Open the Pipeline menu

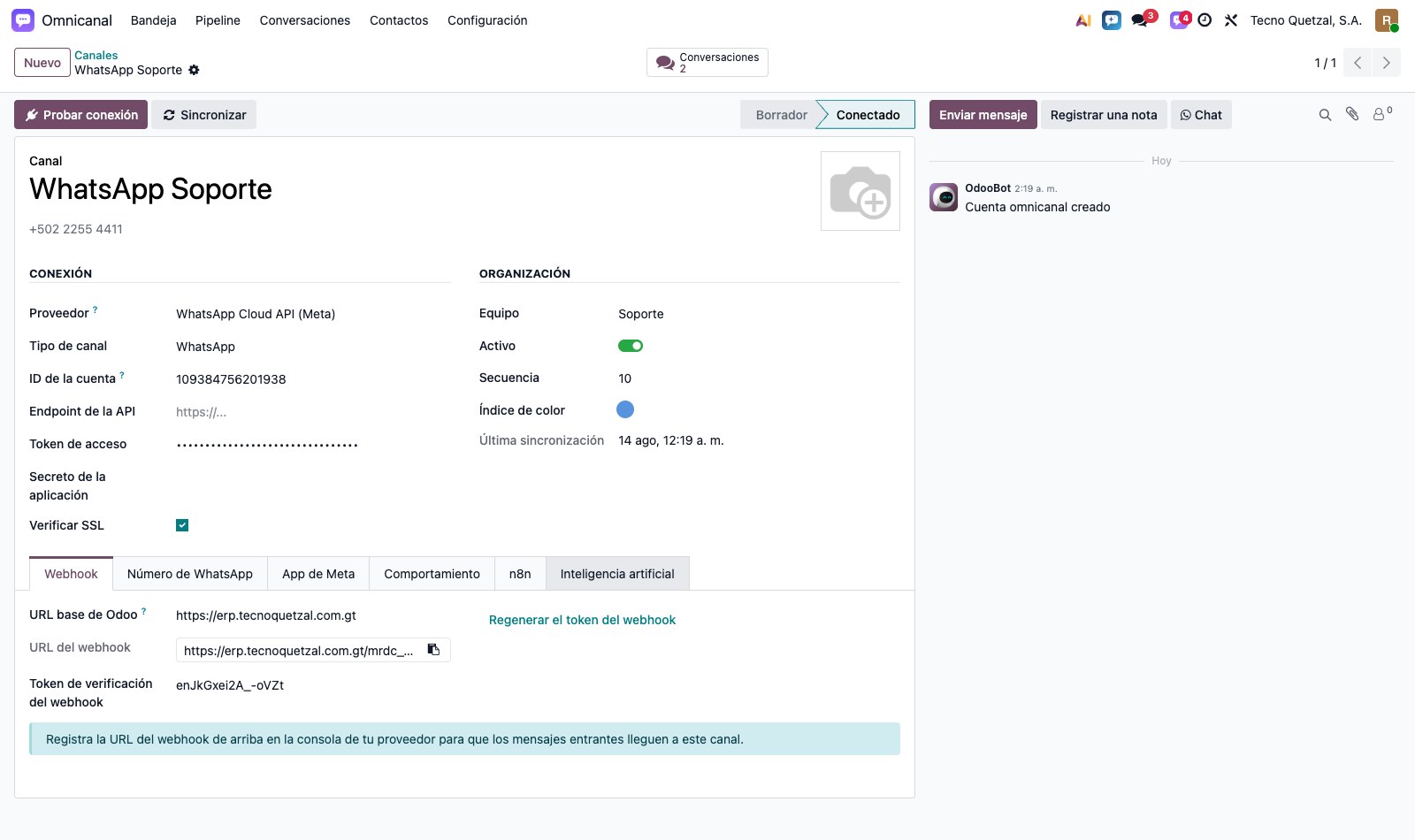tap(218, 20)
